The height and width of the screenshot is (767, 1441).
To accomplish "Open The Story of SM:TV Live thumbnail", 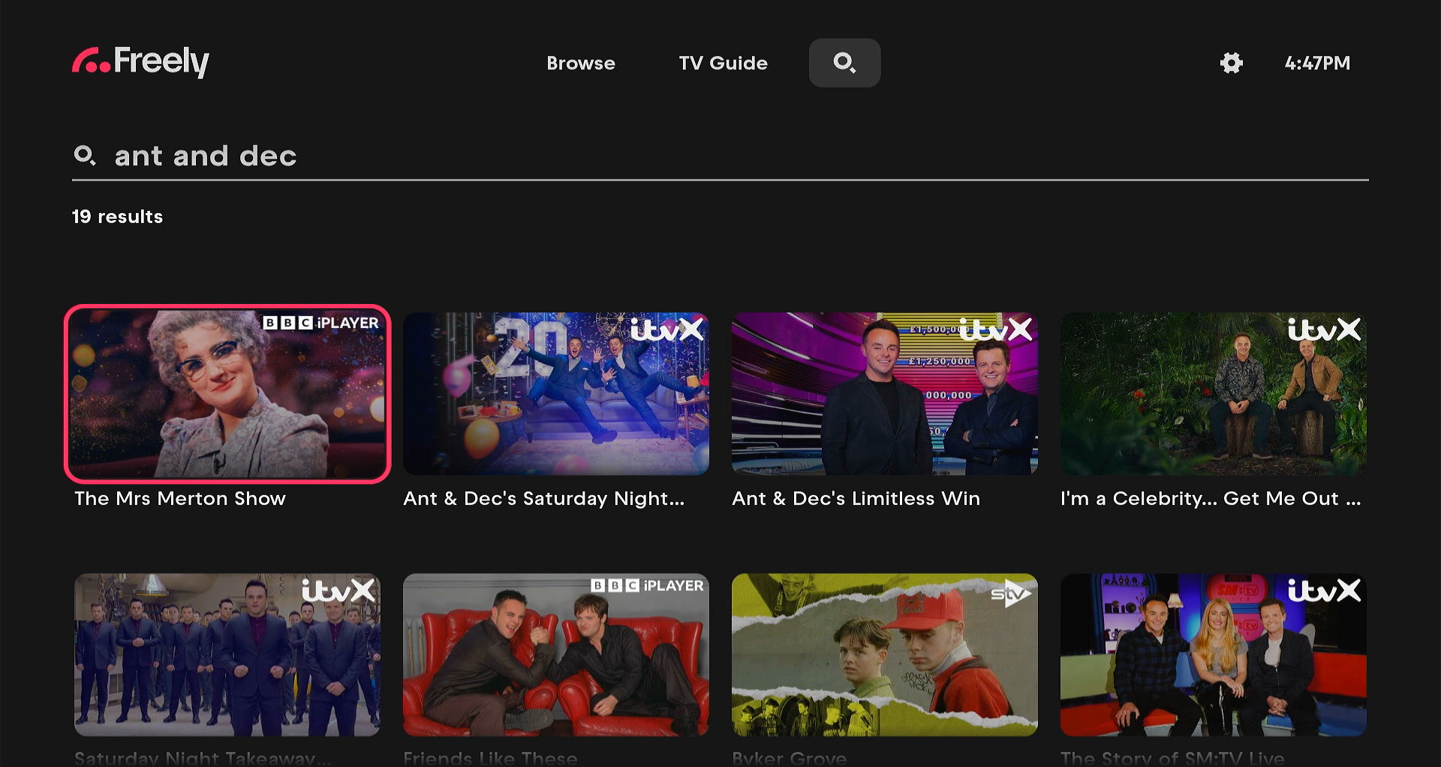I will coord(1214,654).
